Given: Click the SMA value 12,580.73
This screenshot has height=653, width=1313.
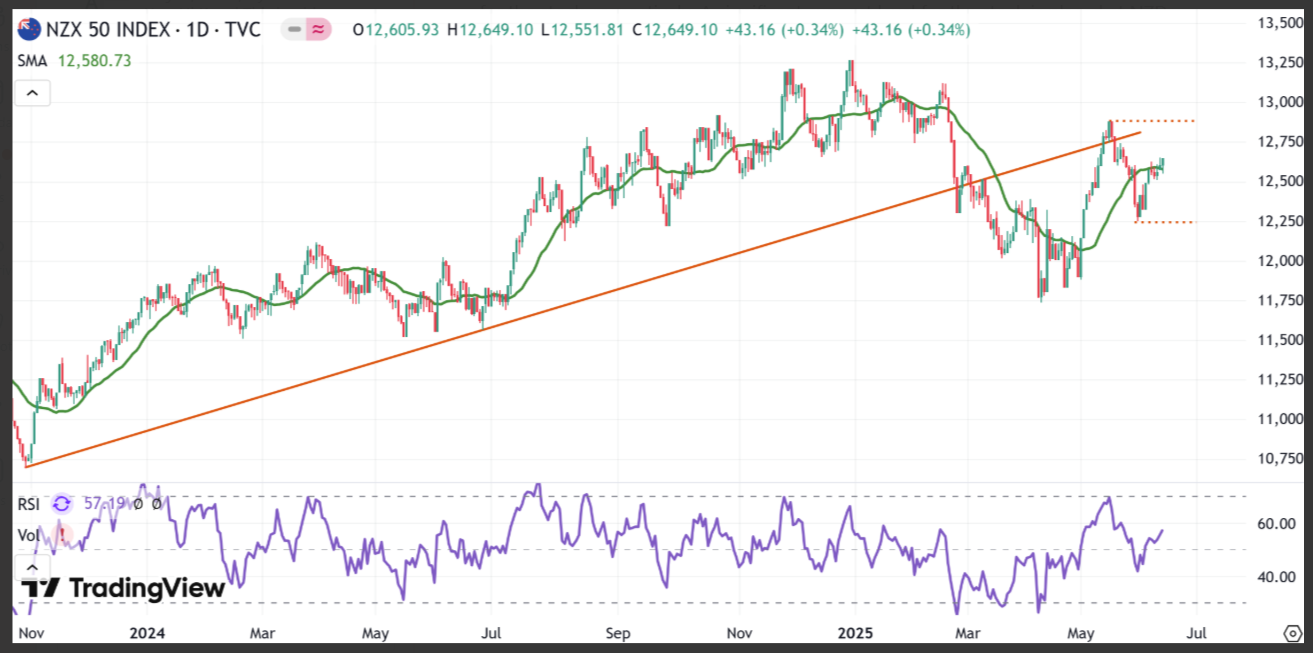Looking at the screenshot, I should pyautogui.click(x=94, y=61).
